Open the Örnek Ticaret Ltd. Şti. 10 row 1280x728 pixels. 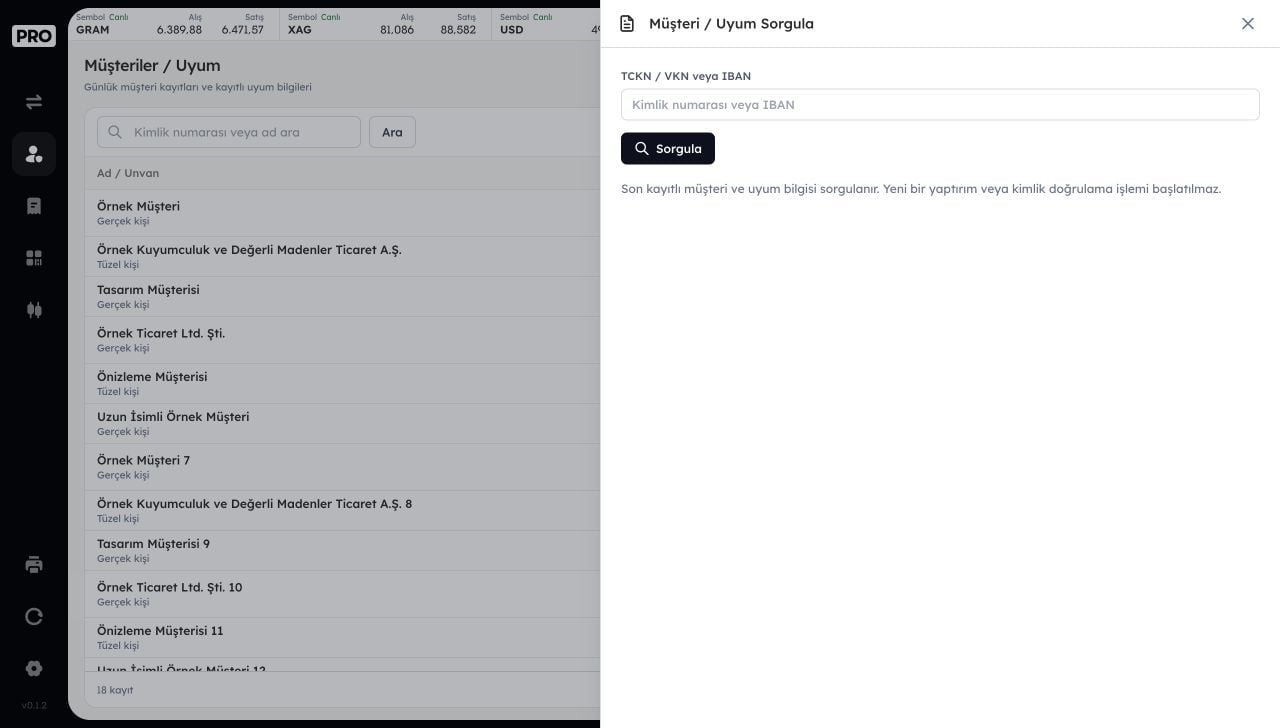pyautogui.click(x=342, y=594)
